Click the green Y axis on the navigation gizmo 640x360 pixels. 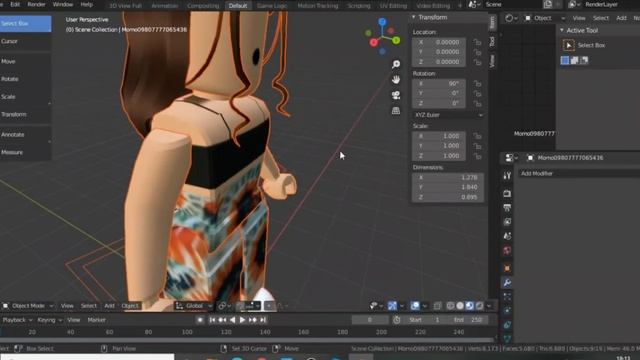(x=396, y=40)
